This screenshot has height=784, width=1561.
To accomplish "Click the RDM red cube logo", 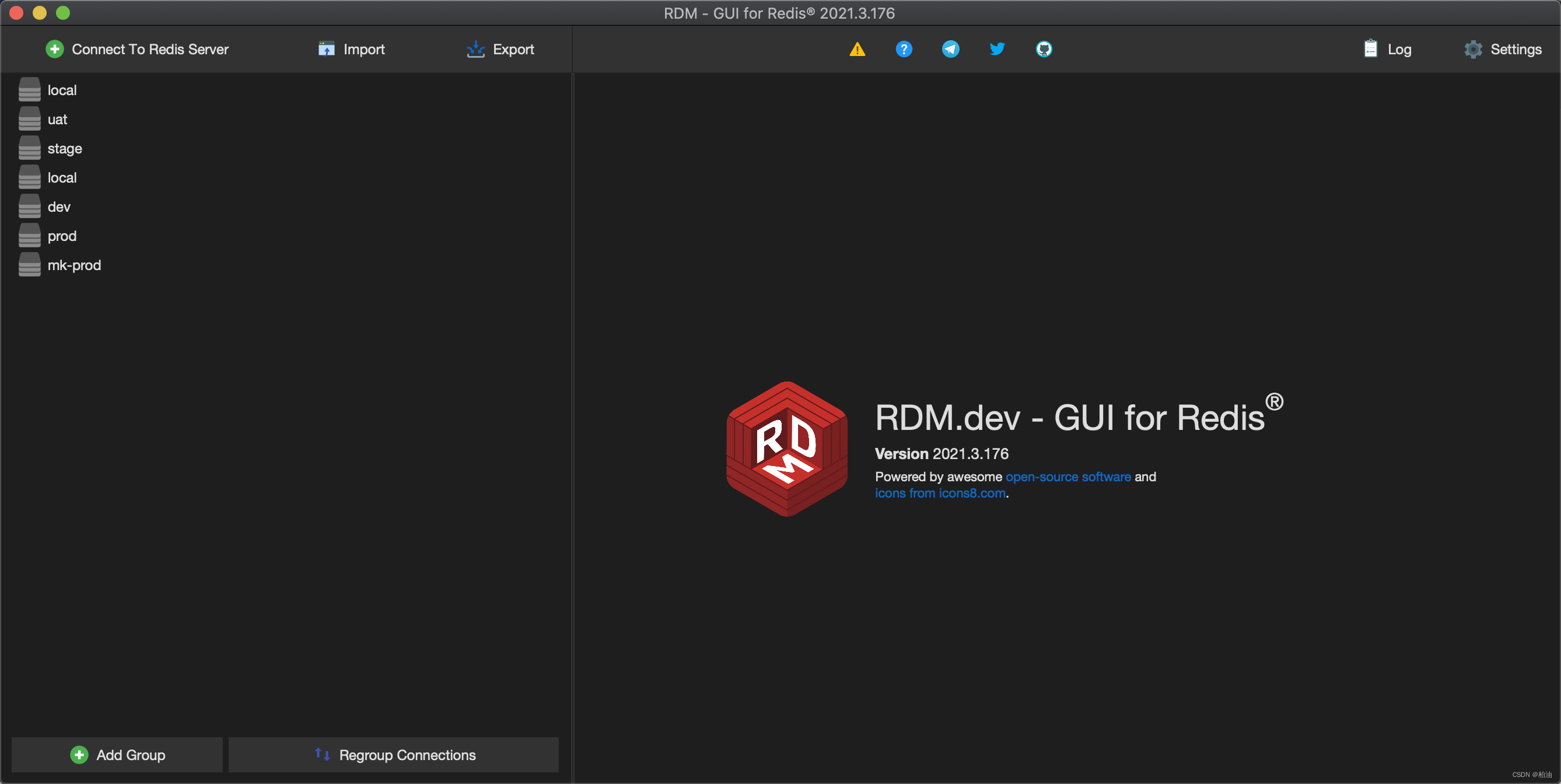I will [786, 449].
